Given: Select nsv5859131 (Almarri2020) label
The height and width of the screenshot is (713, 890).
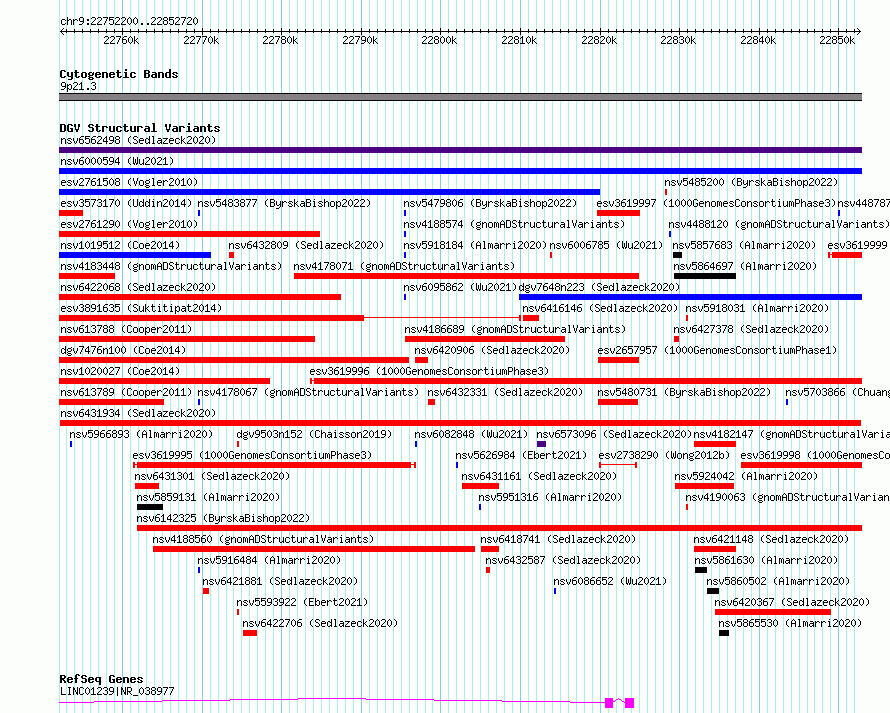Looking at the screenshot, I should [208, 497].
